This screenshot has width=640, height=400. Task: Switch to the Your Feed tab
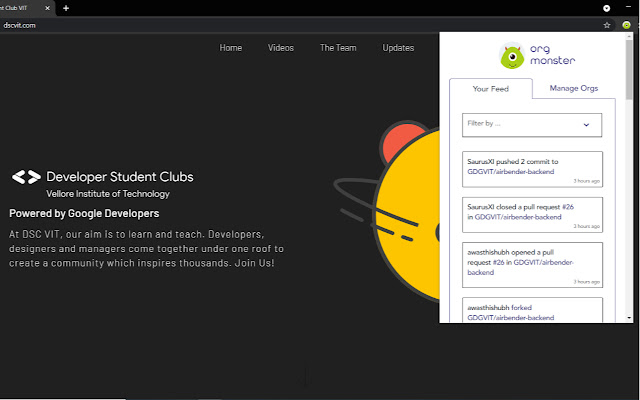coord(491,89)
